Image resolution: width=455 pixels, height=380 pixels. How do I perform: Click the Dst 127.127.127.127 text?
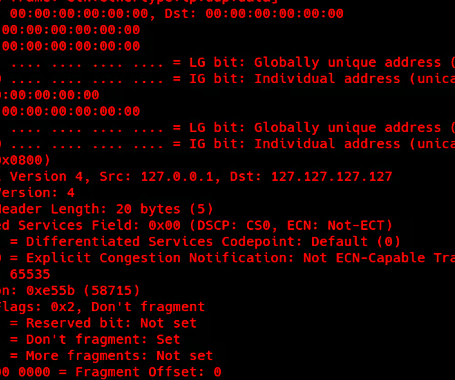[x=311, y=176]
